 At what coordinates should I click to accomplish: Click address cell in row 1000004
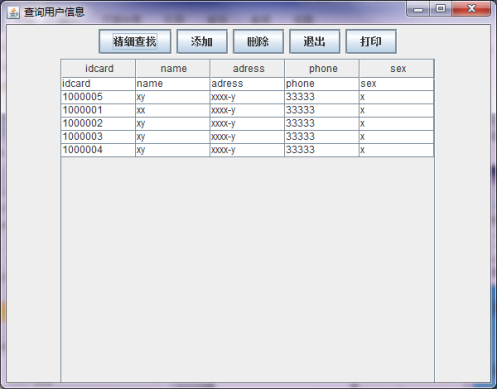[248, 150]
